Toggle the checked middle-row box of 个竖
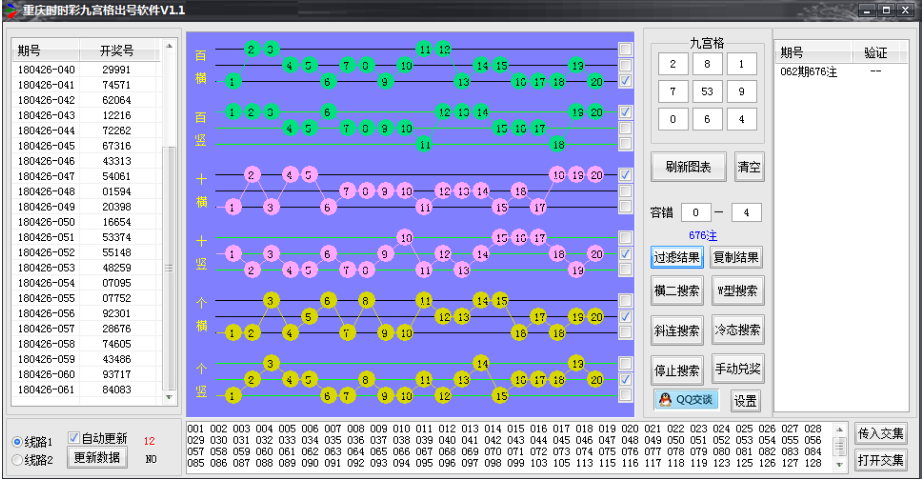The height and width of the screenshot is (482, 922). (x=625, y=380)
